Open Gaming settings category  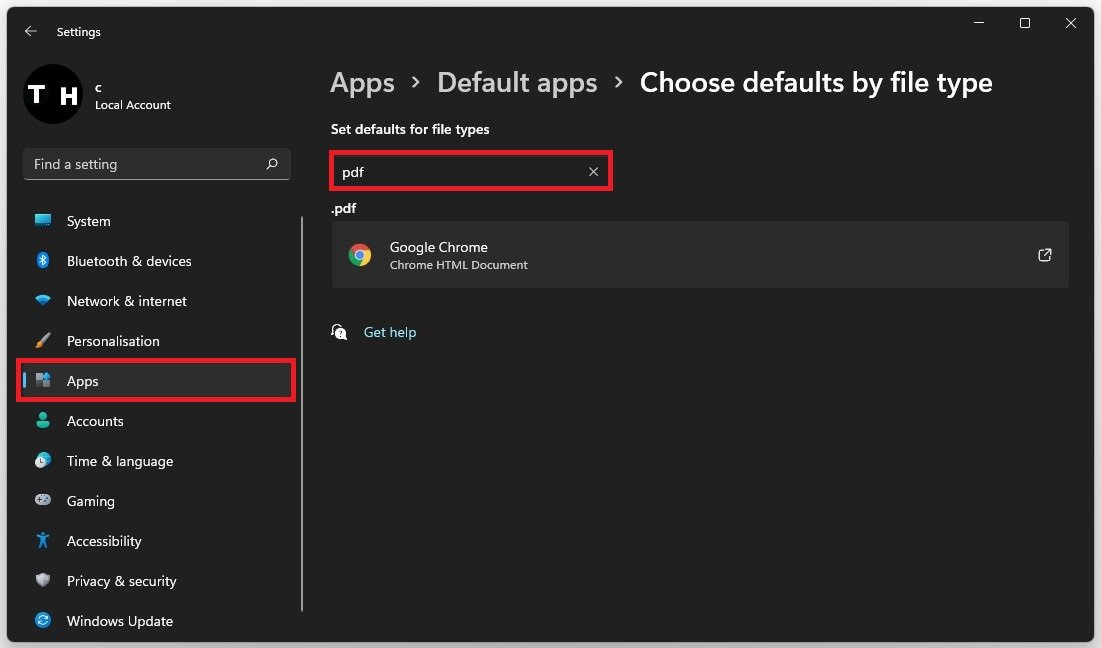(x=90, y=501)
